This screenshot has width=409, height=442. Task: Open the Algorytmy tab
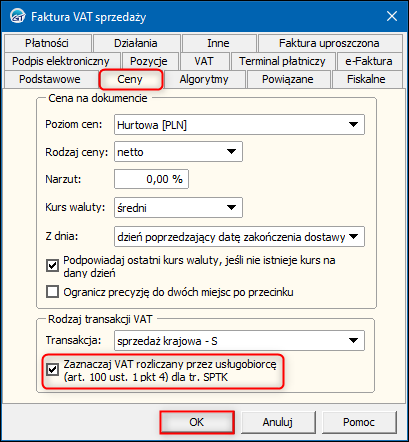(x=204, y=79)
